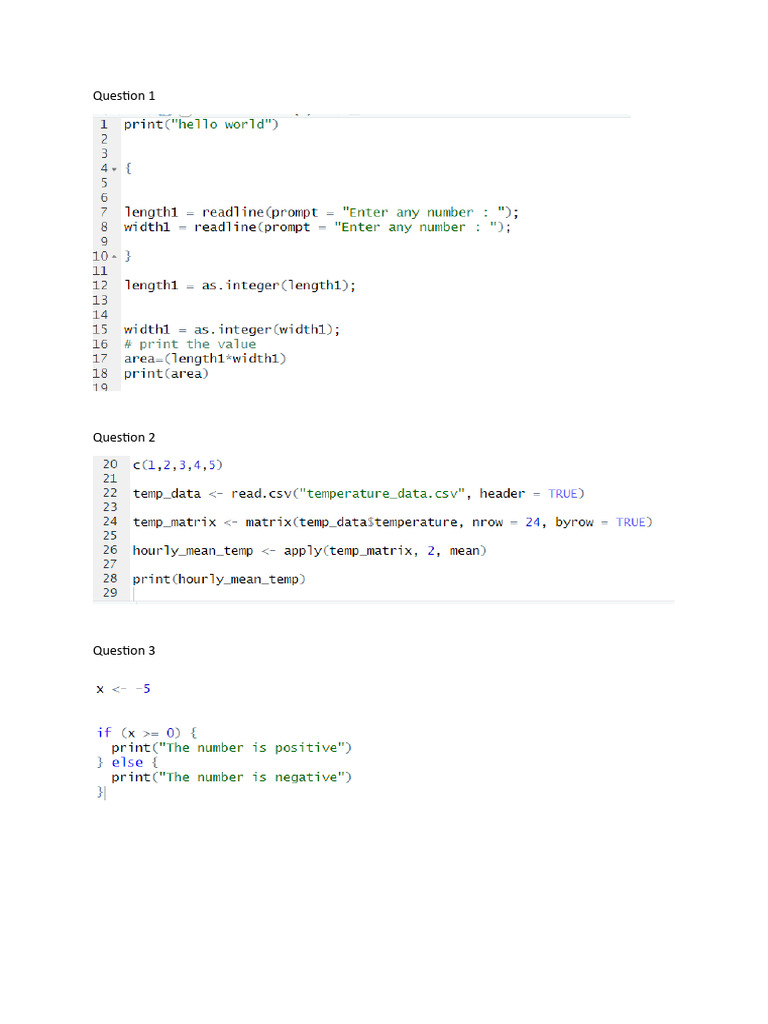768x1024 pixels.
Task: Click the '} else {' line
Action: coord(127,762)
